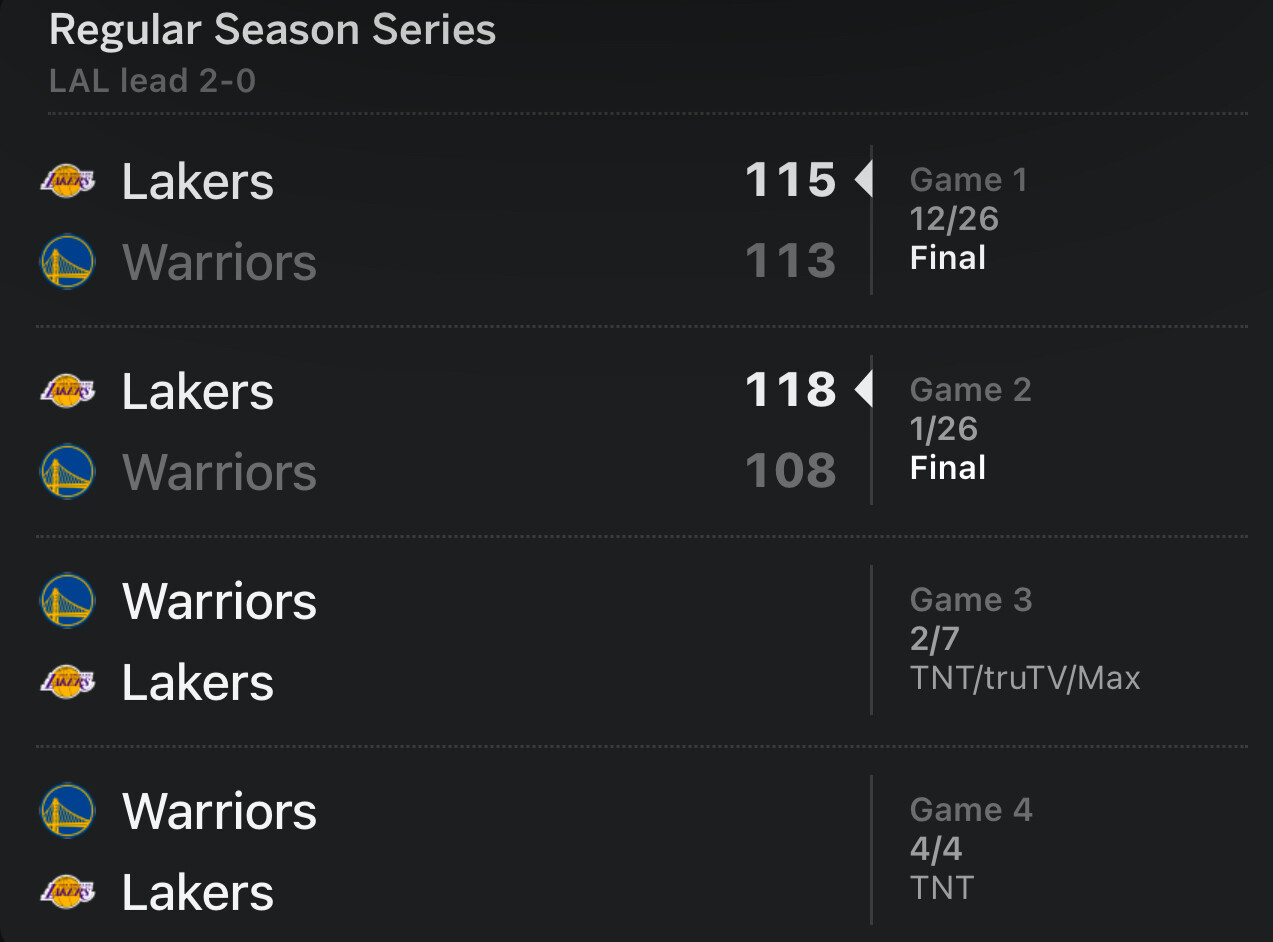The width and height of the screenshot is (1273, 942).
Task: Click the Regular Season Series heading
Action: 272,30
